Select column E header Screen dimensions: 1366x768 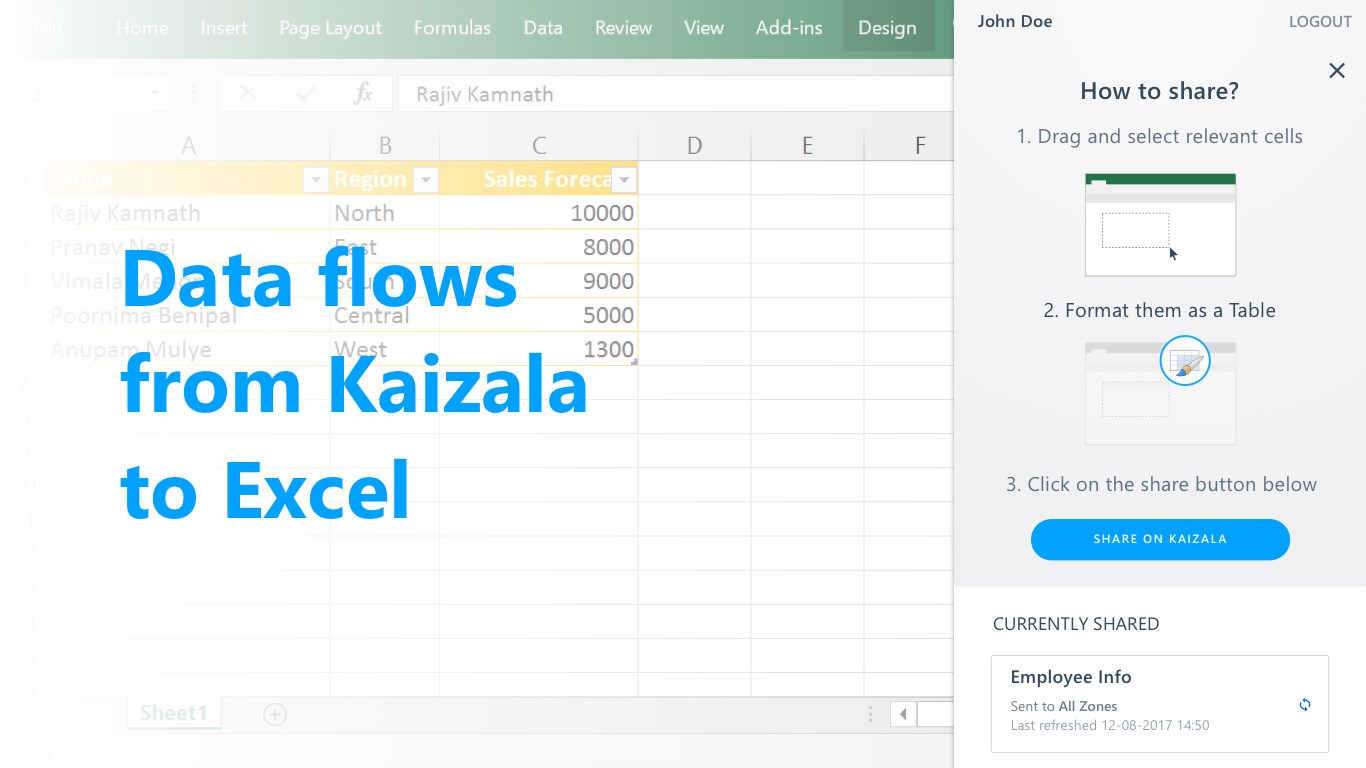coord(807,146)
